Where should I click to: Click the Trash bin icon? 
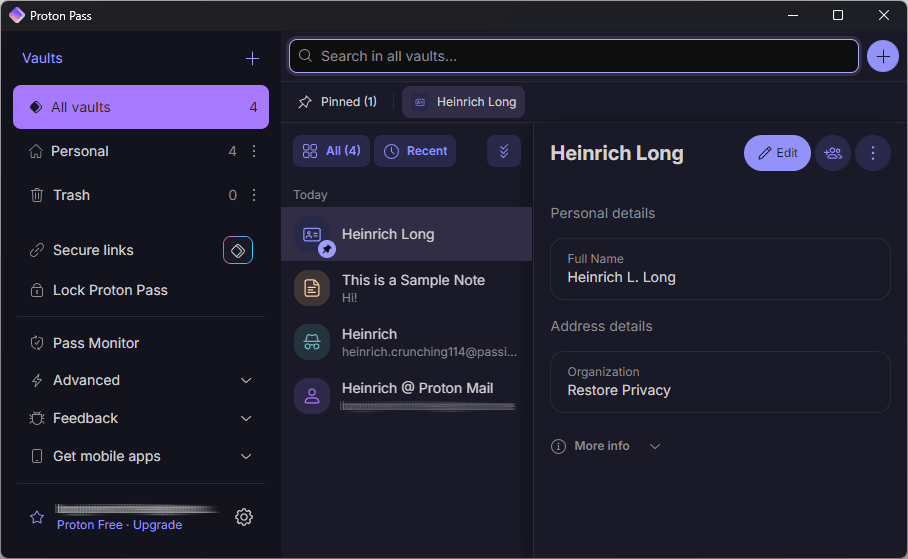[x=36, y=195]
